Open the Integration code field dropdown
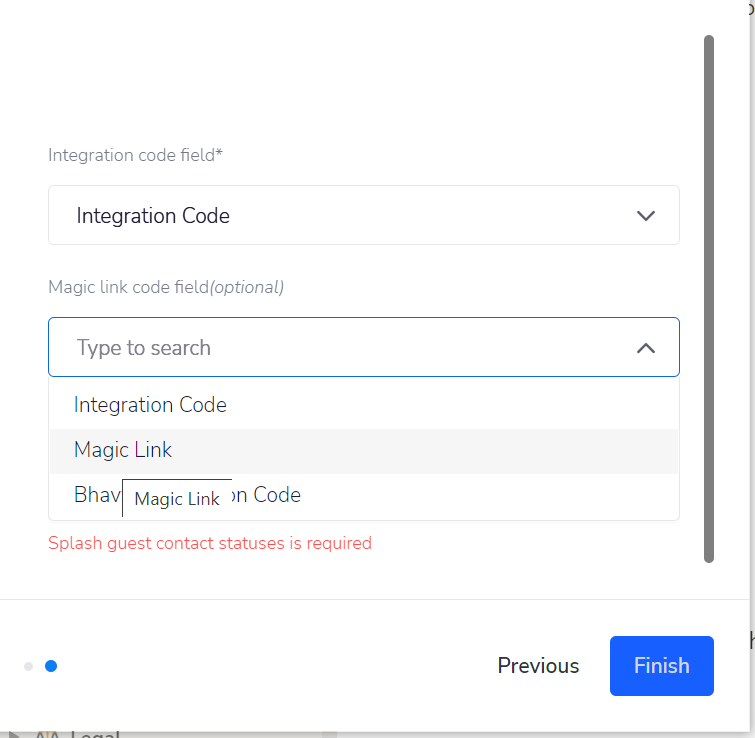This screenshot has height=738, width=755. [x=364, y=215]
